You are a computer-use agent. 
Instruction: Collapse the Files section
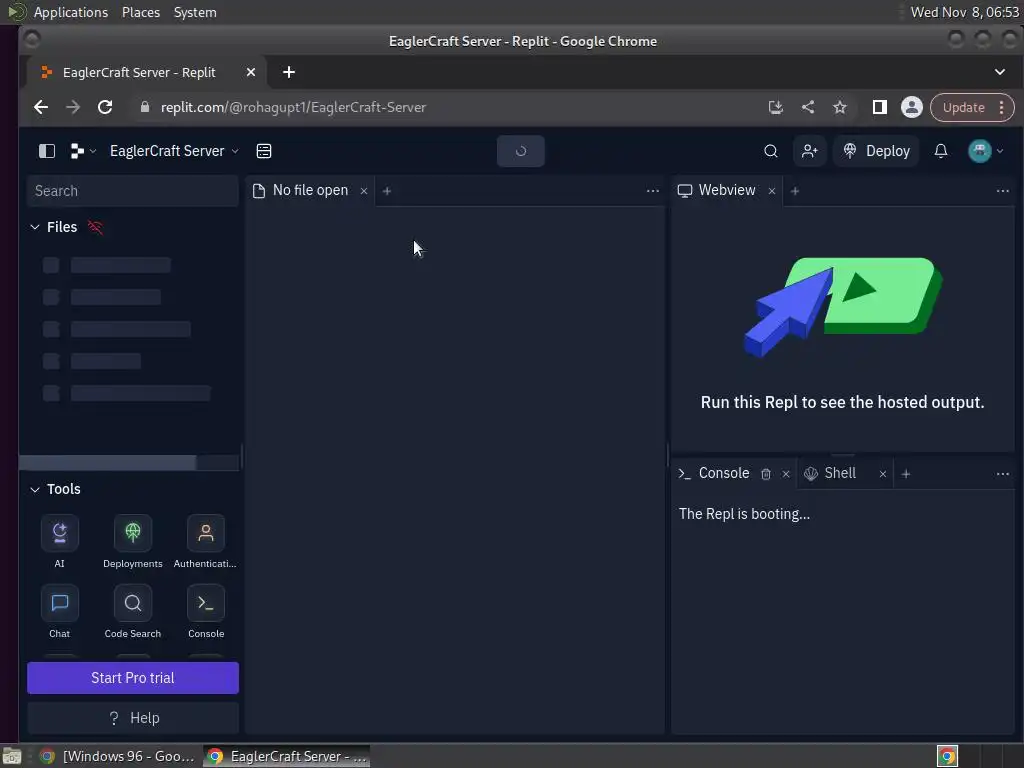click(x=35, y=227)
